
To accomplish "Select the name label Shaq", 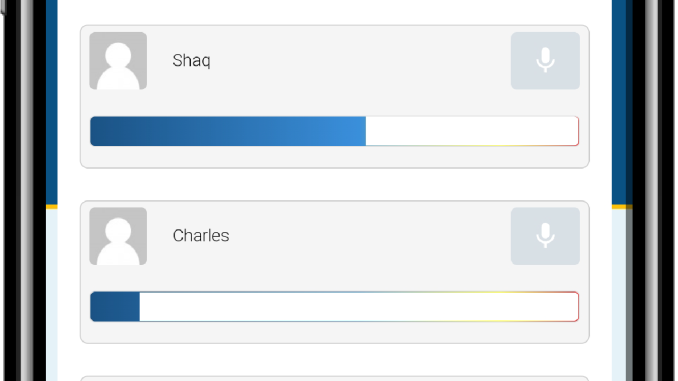I will click(x=192, y=61).
